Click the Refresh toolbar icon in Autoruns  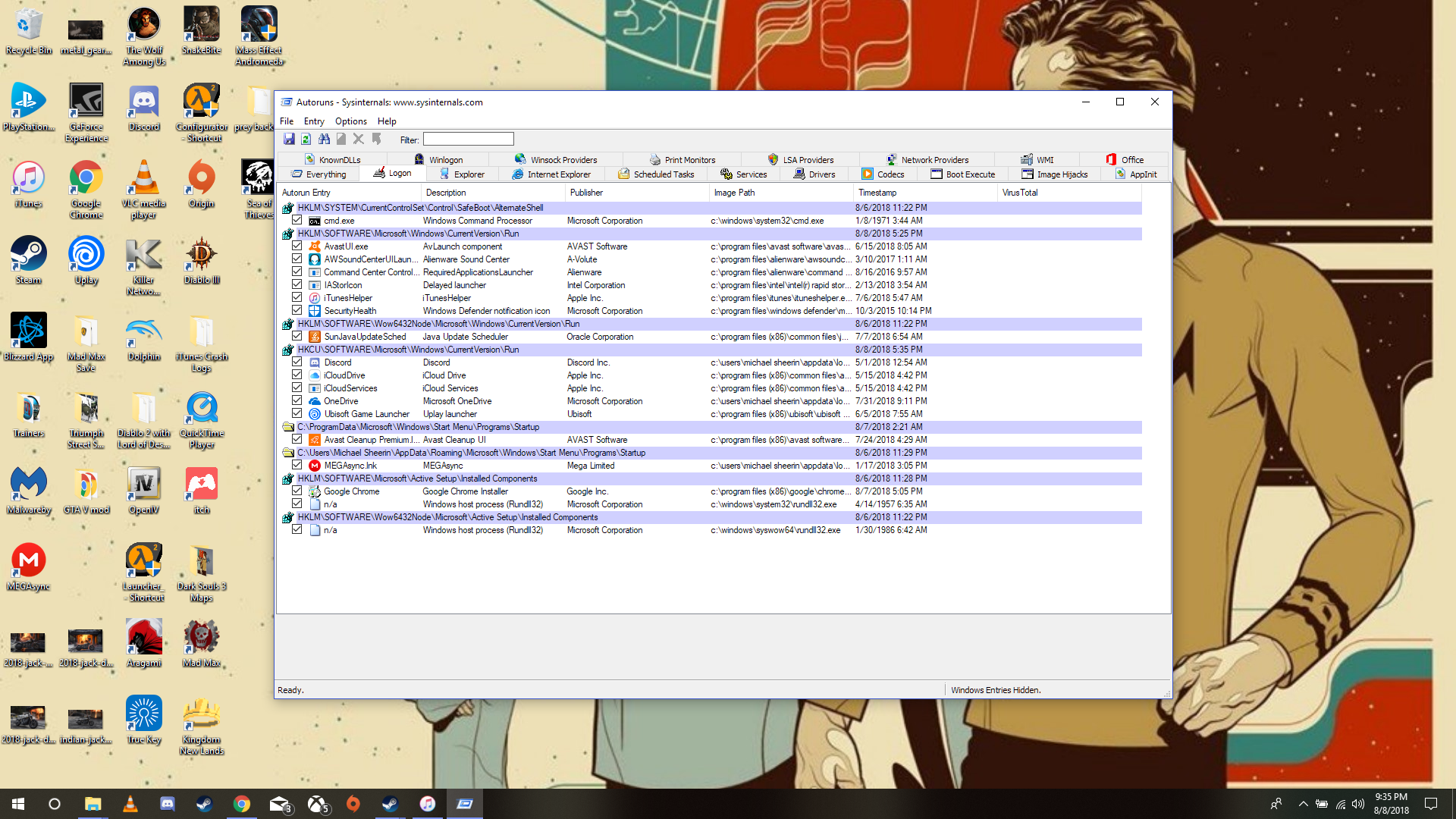click(306, 139)
